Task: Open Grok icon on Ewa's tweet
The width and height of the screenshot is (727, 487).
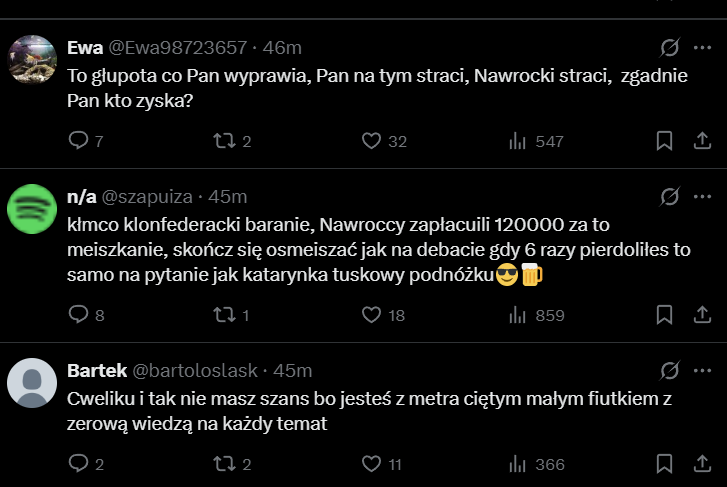Action: pos(671,47)
